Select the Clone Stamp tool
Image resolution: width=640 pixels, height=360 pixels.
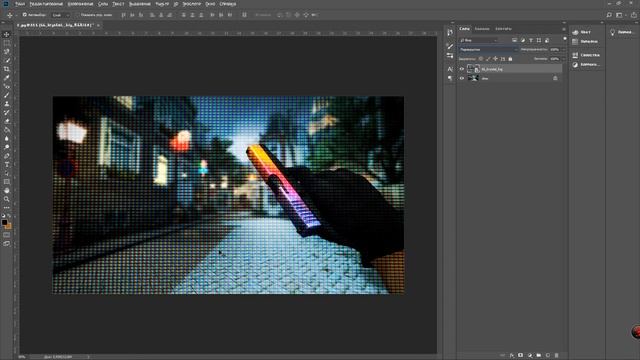tap(7, 104)
